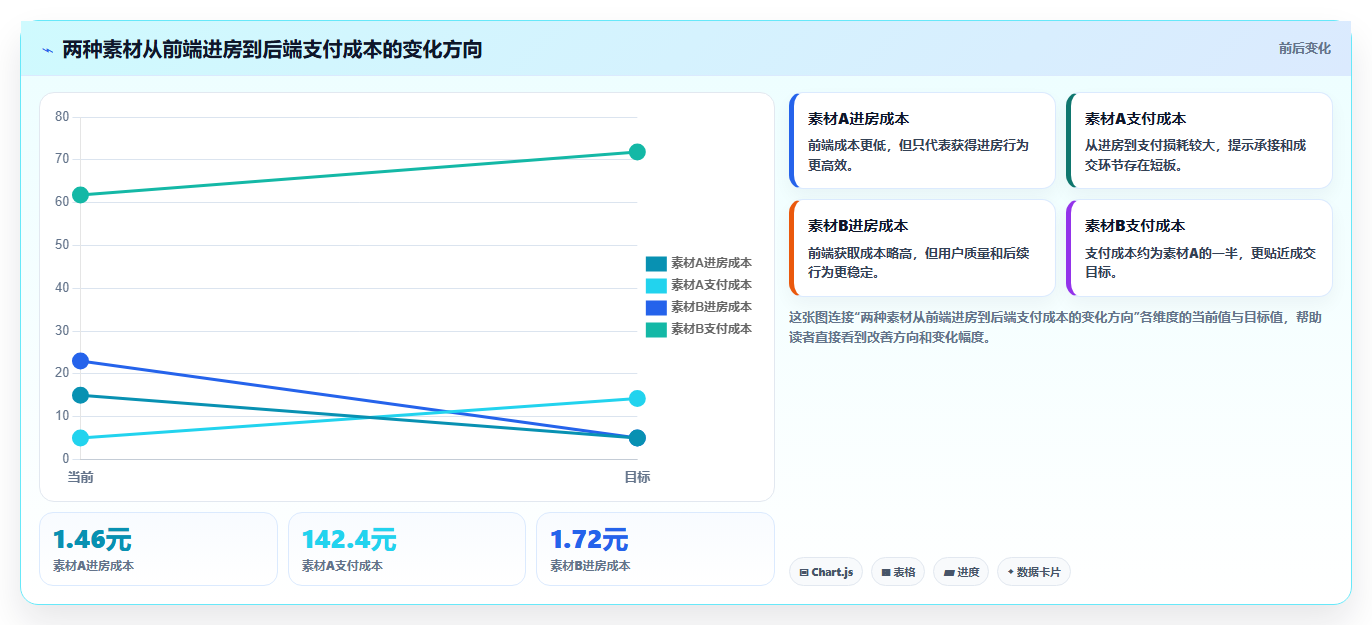The width and height of the screenshot is (1372, 625).
Task: Click the 进度 tag
Action: pyautogui.click(x=961, y=572)
